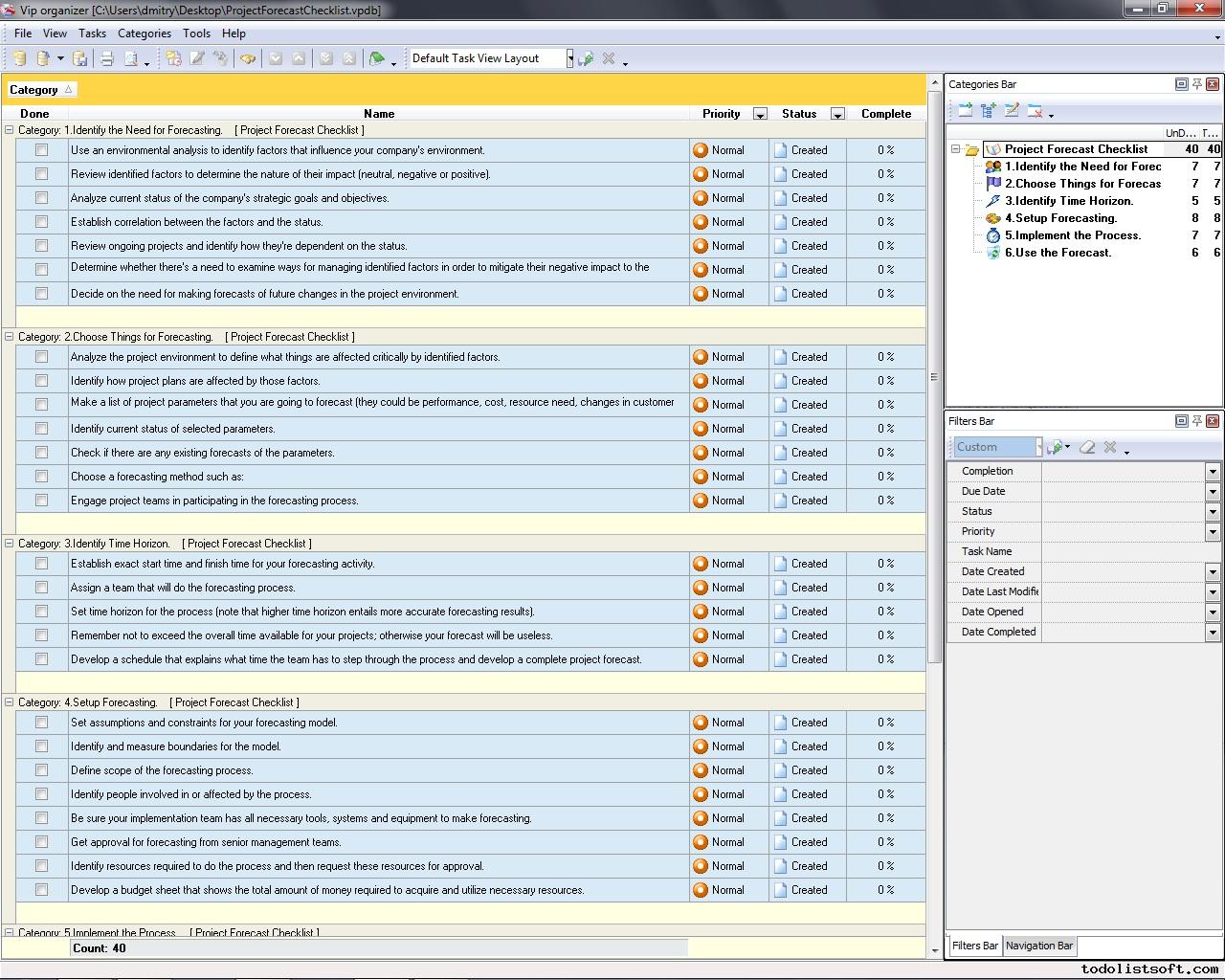Select '4.Setup Forecasting.' in the category tree
1225x980 pixels.
(1060, 218)
